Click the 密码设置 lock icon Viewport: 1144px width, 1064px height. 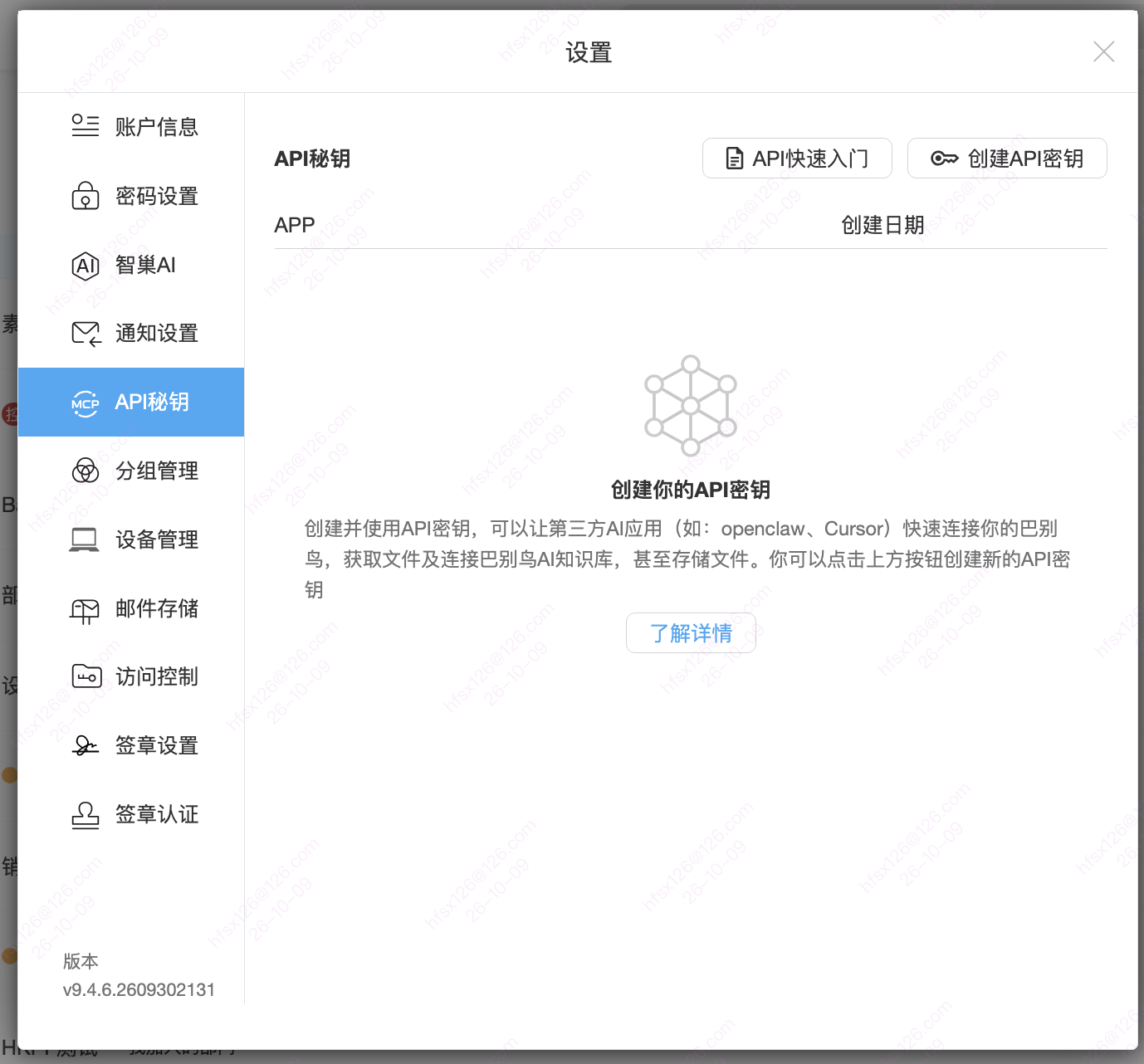[x=85, y=196]
